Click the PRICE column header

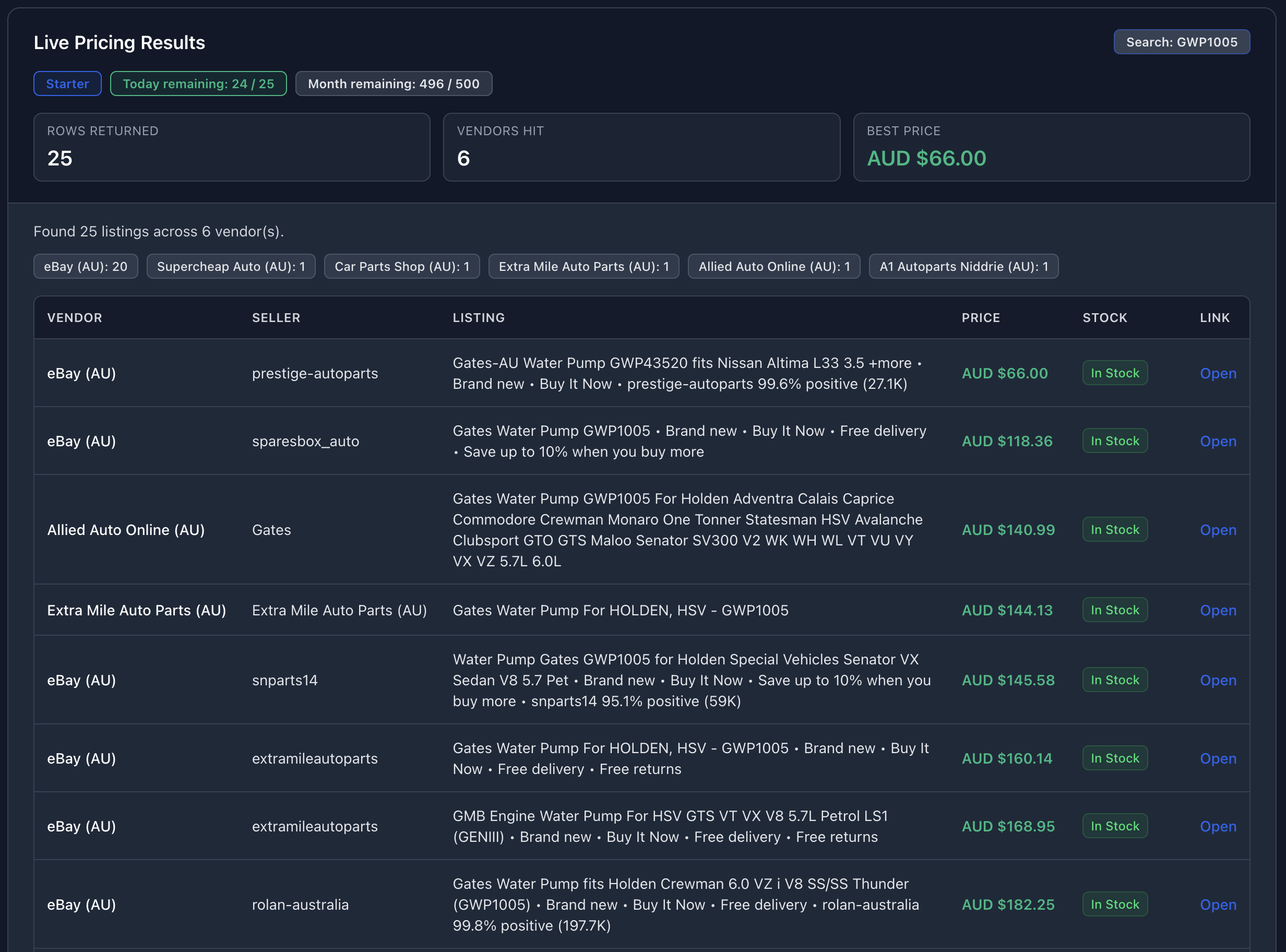coord(981,317)
